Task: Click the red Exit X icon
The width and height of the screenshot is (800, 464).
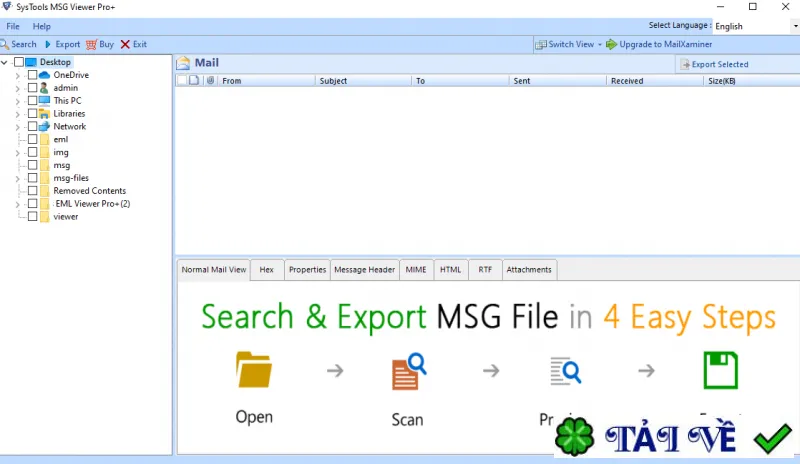Action: tap(125, 44)
